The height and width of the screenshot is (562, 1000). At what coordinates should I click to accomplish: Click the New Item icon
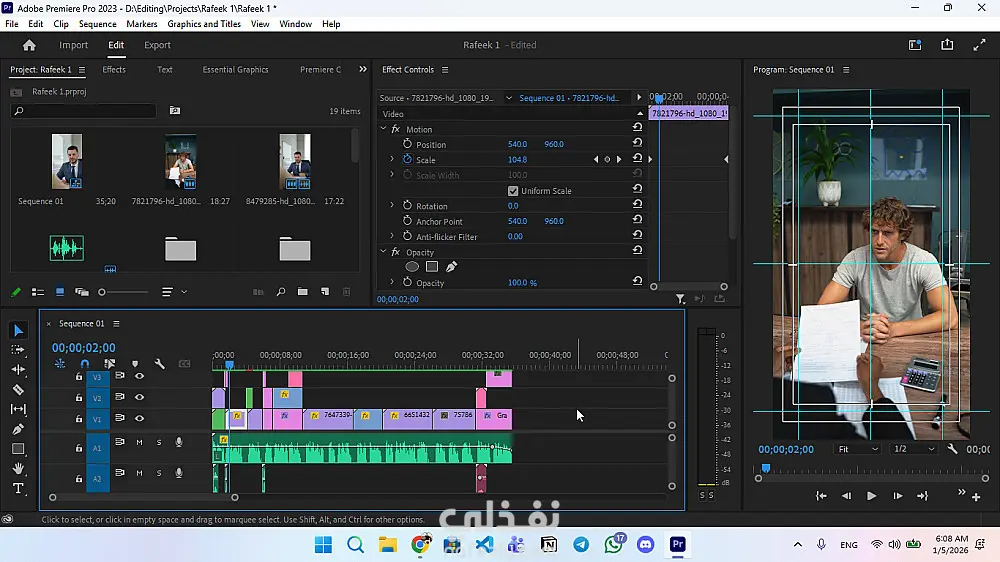tap(325, 292)
